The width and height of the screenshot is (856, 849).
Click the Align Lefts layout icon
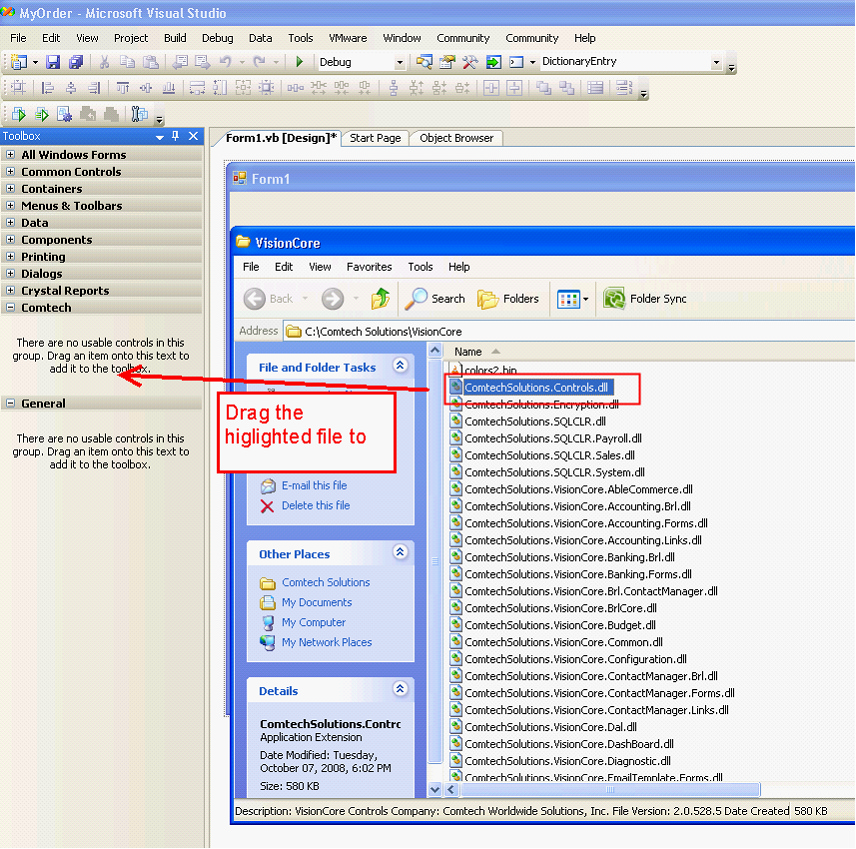tap(48, 88)
